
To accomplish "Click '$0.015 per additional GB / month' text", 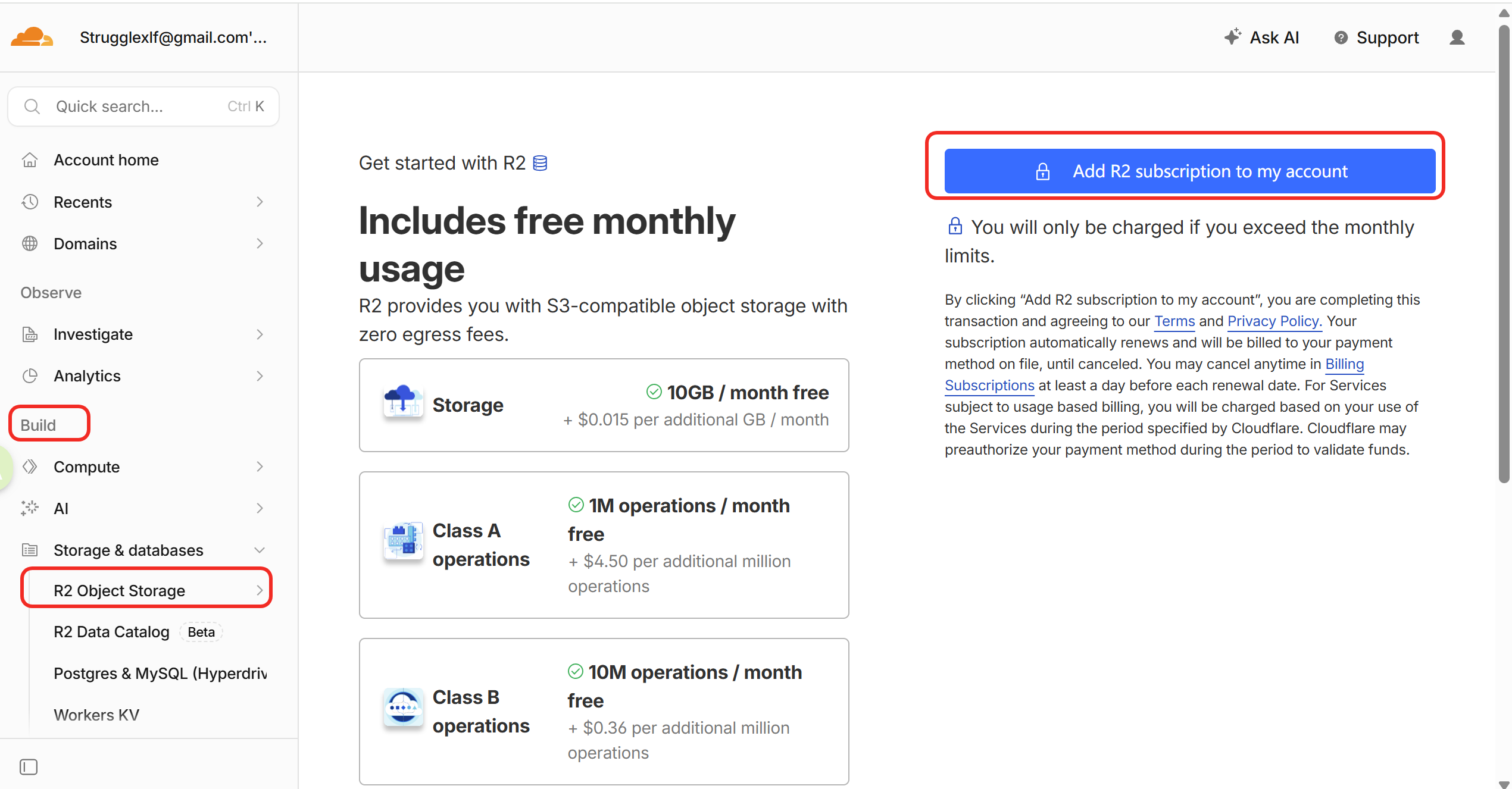I will 704,419.
